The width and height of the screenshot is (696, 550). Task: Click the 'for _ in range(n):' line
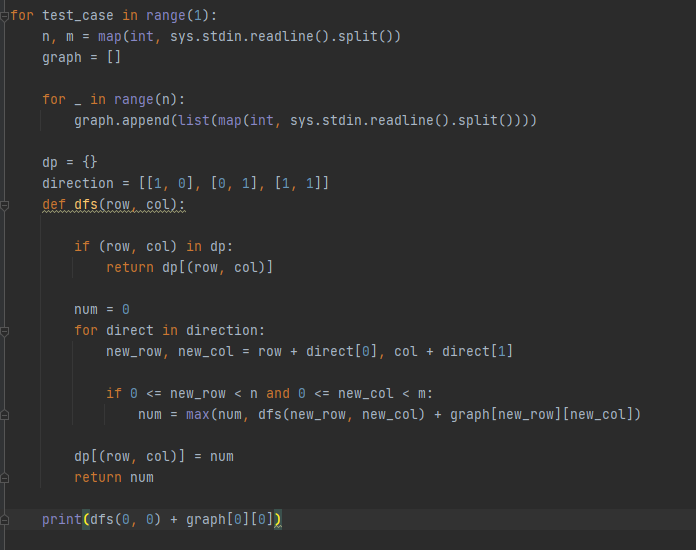tap(114, 100)
